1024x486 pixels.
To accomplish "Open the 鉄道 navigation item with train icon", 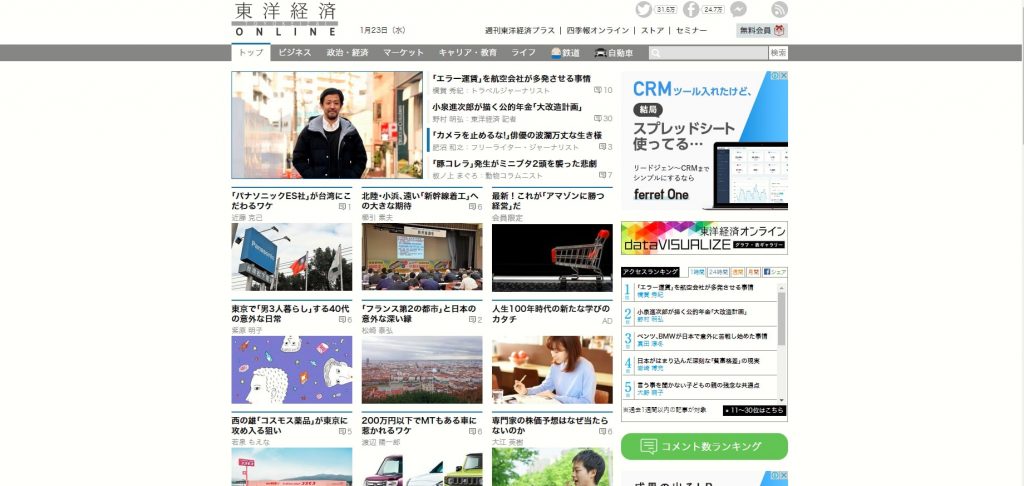I will [x=565, y=53].
